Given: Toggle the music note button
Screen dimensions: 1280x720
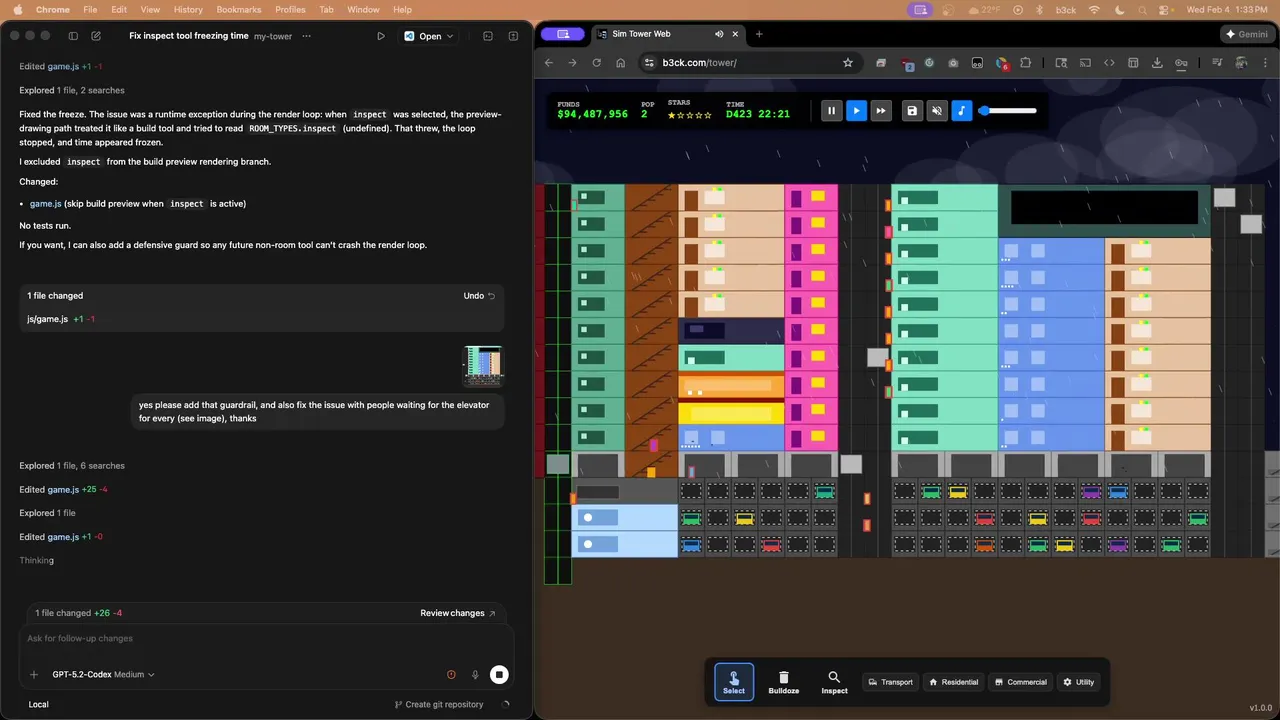Looking at the screenshot, I should click(x=961, y=111).
